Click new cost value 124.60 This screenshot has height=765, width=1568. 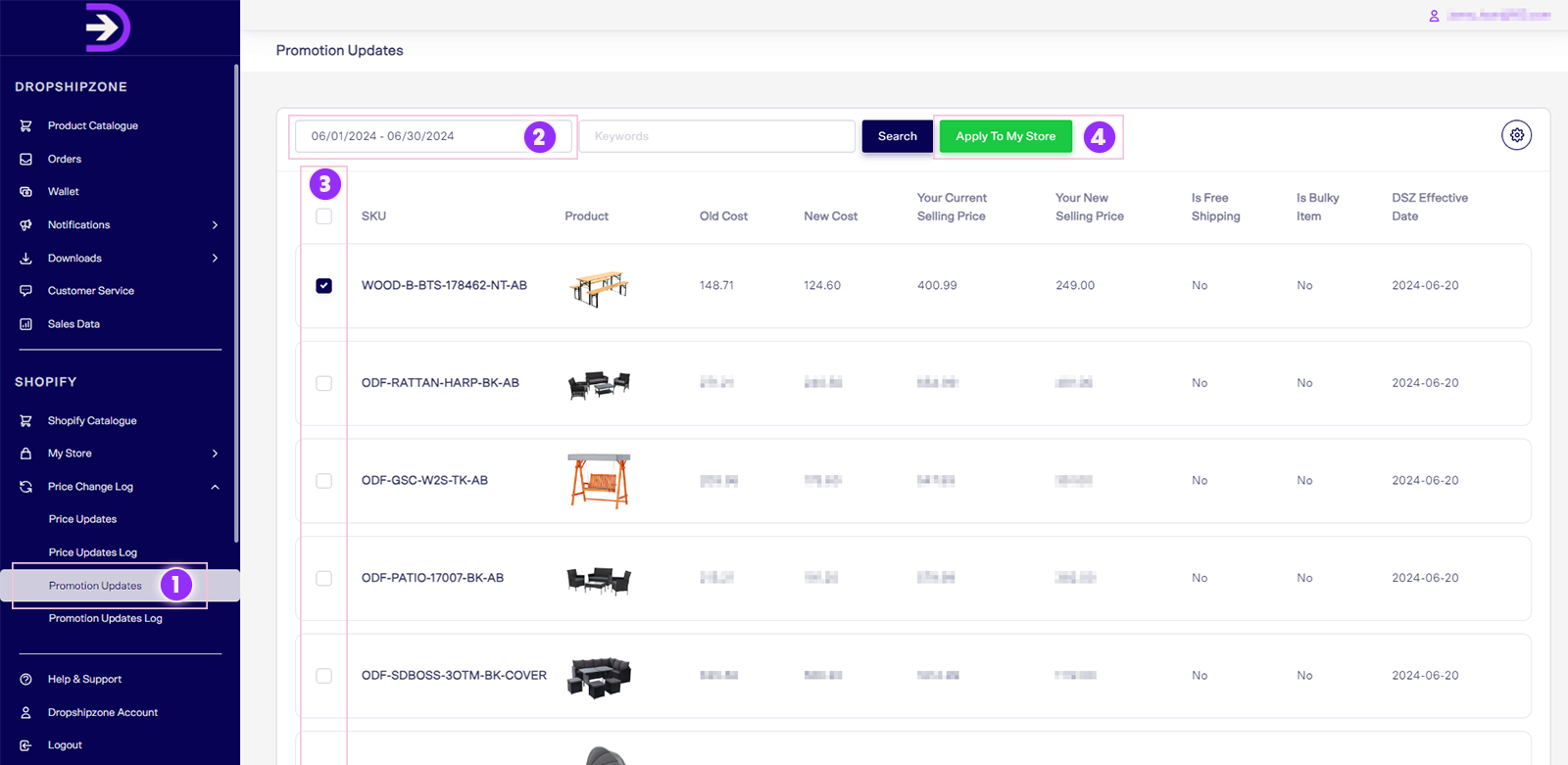point(822,286)
